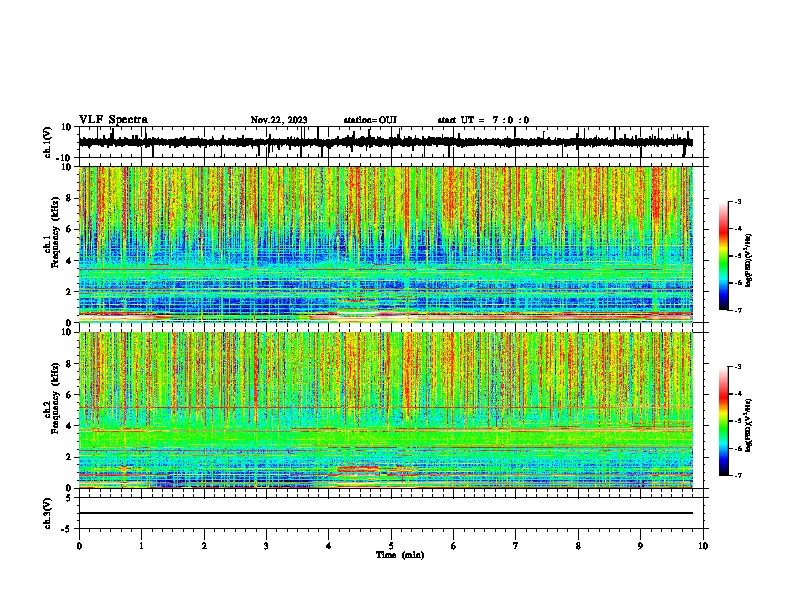This screenshot has width=792, height=612.
Task: Click the ch.2 color scale bar
Action: [x=723, y=421]
